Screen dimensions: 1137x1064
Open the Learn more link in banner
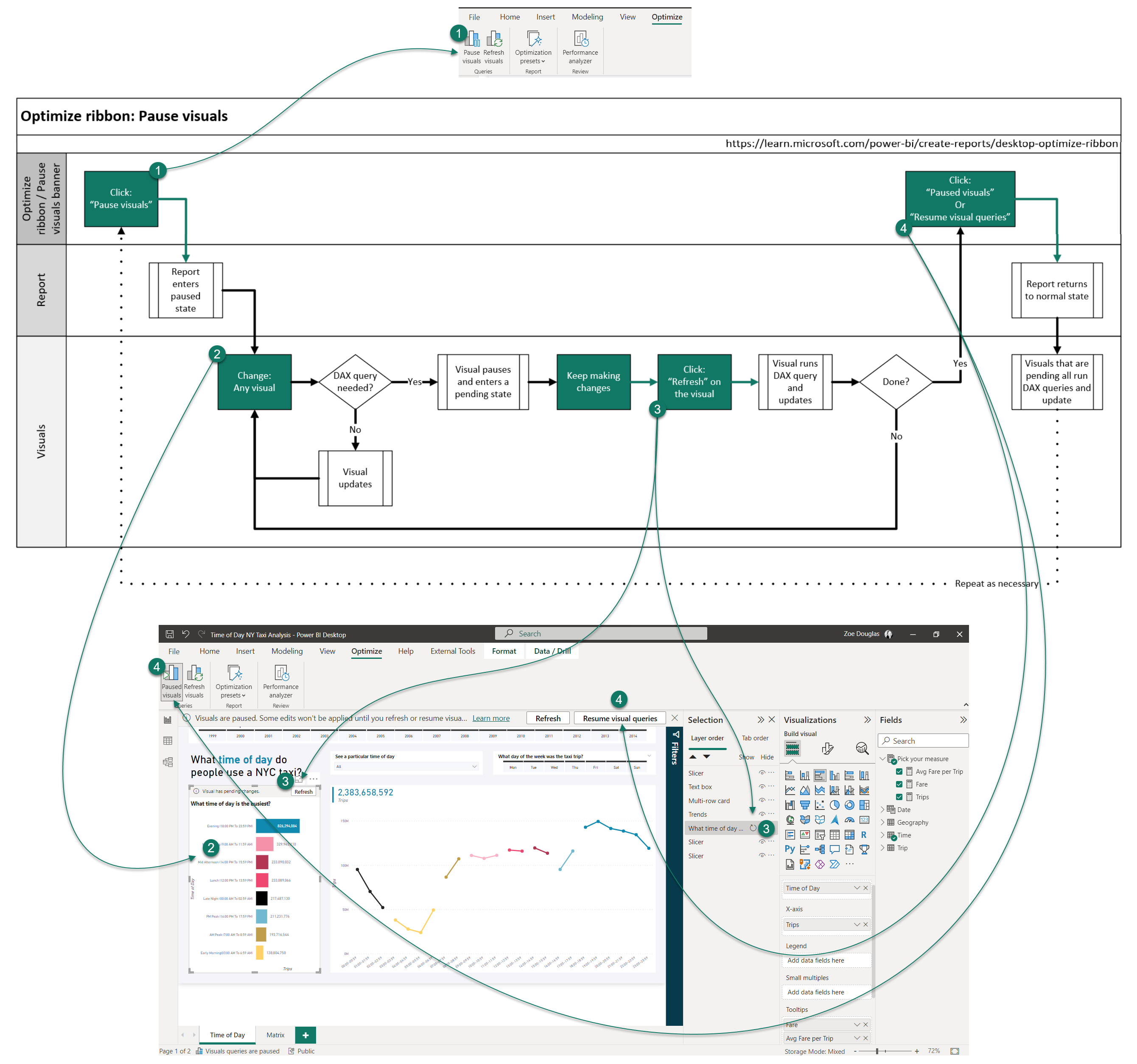[x=491, y=719]
